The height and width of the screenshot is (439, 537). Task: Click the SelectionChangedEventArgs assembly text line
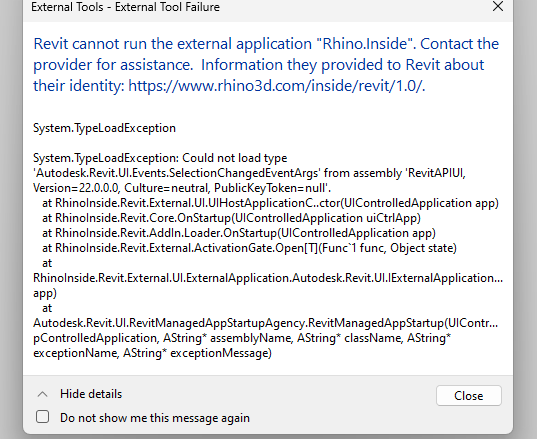[x=249, y=173]
